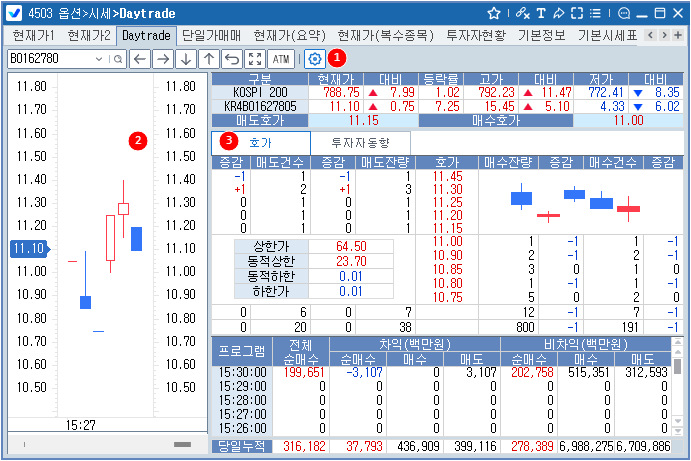Click the search magnifier next to code field
Viewport: 691px width, 461px height.
pos(118,59)
